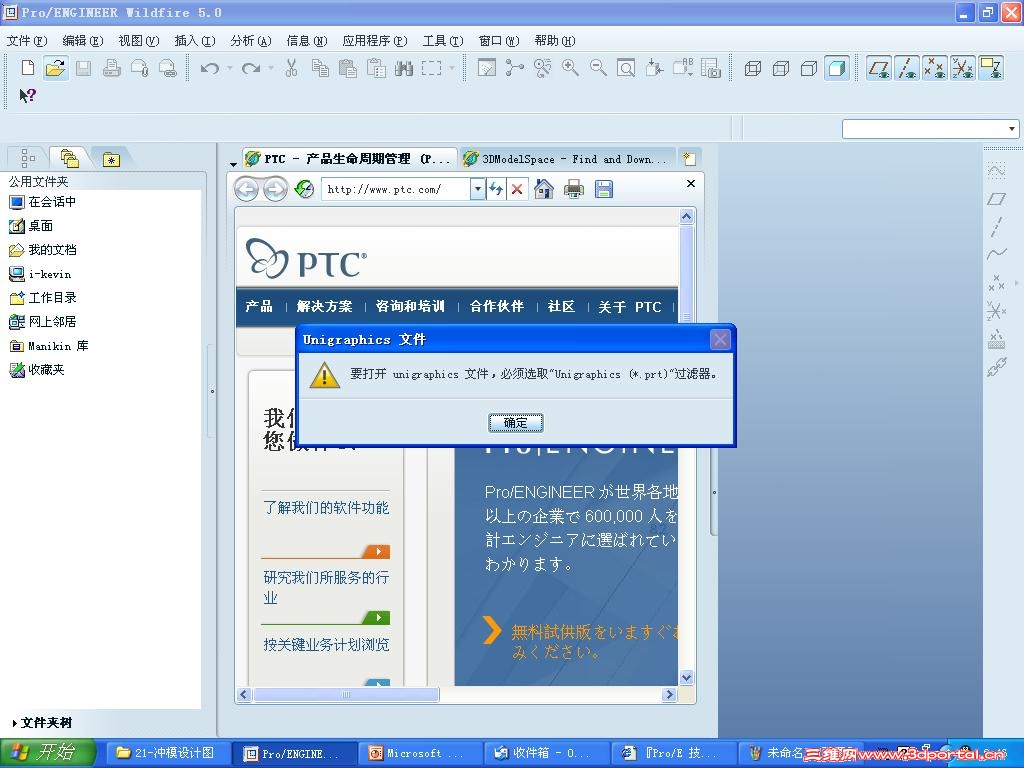Select No Hidden display style icon
This screenshot has width=1024, height=768.
[x=809, y=67]
